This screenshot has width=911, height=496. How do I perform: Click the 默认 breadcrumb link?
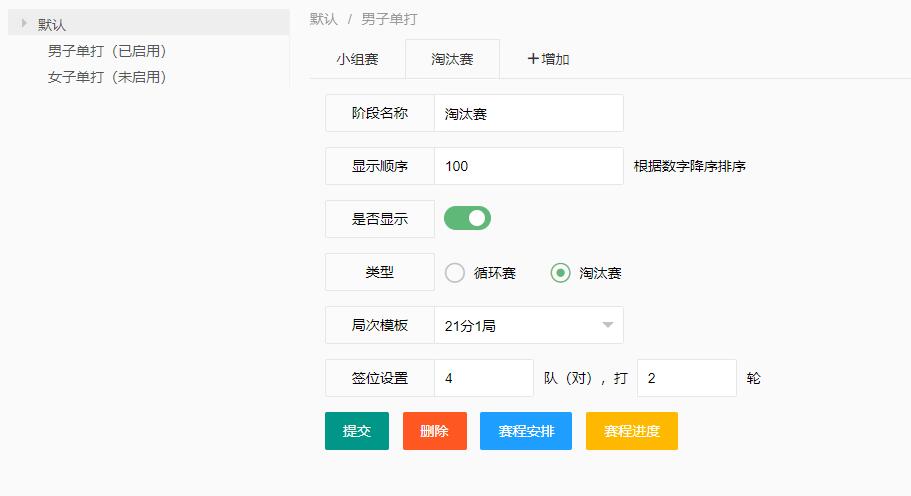[324, 19]
